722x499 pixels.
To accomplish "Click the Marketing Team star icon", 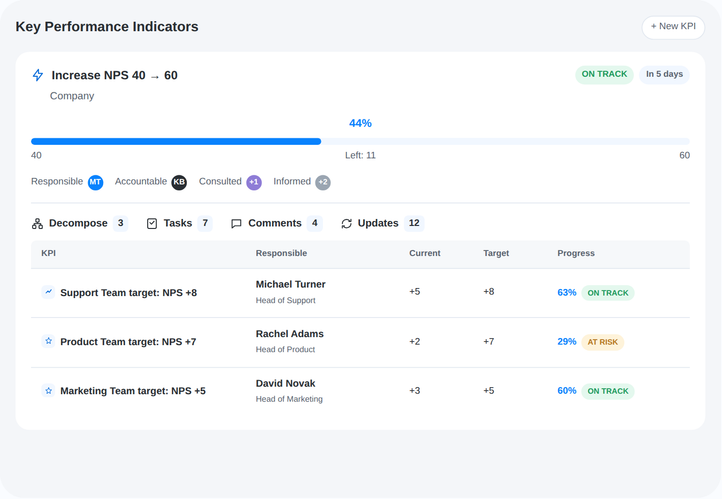I will point(48,391).
